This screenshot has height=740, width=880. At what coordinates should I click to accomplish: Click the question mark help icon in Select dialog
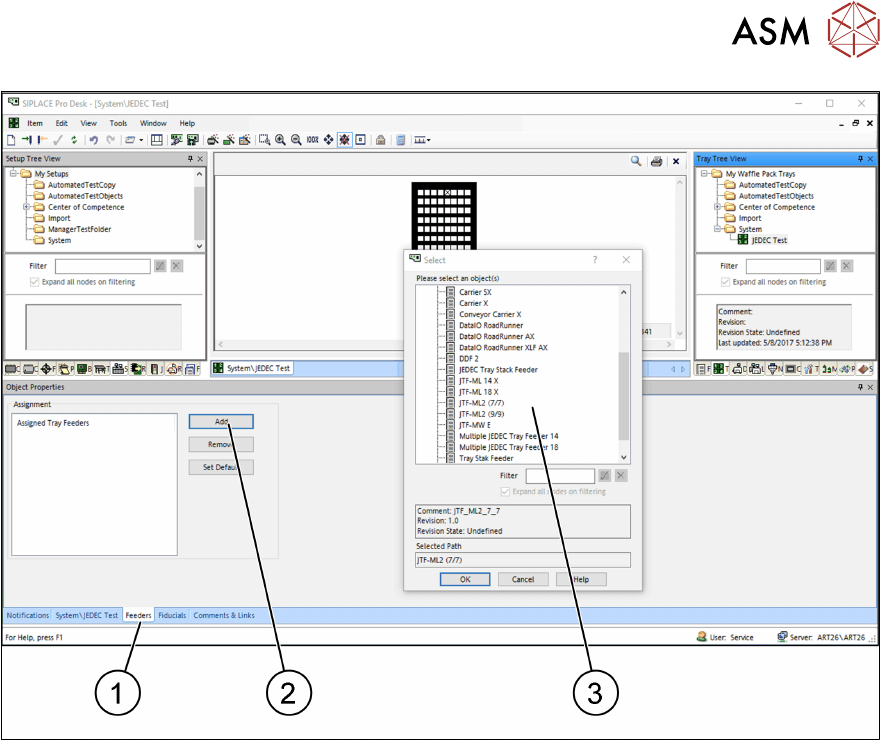pyautogui.click(x=595, y=260)
